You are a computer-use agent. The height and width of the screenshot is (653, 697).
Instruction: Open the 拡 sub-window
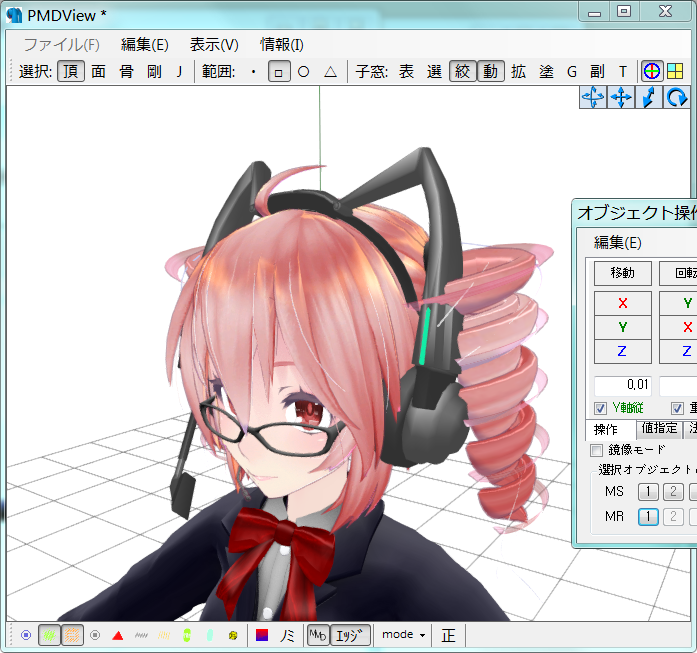point(518,71)
